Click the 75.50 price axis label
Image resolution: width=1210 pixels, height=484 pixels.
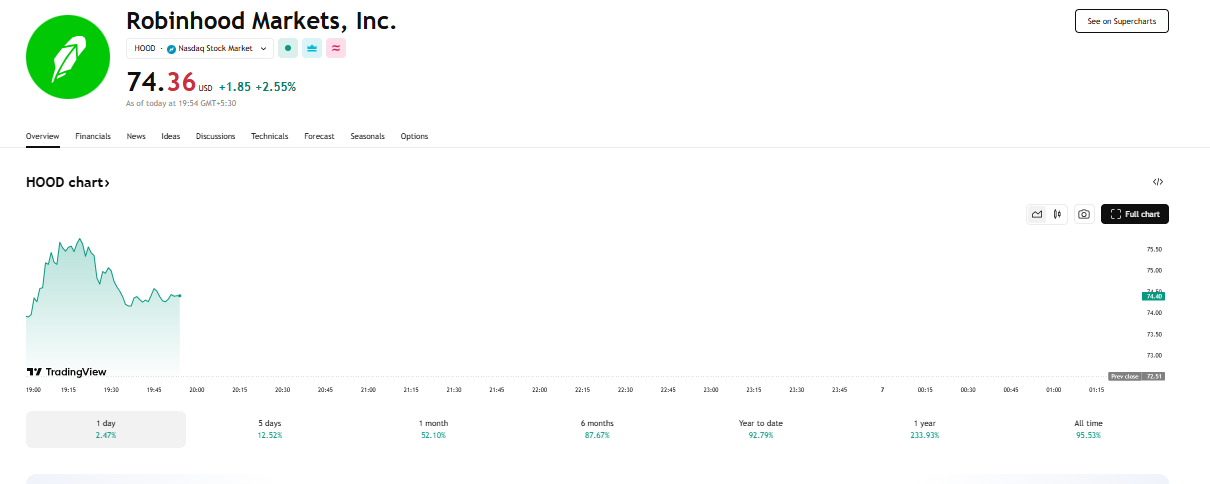pyautogui.click(x=1154, y=249)
